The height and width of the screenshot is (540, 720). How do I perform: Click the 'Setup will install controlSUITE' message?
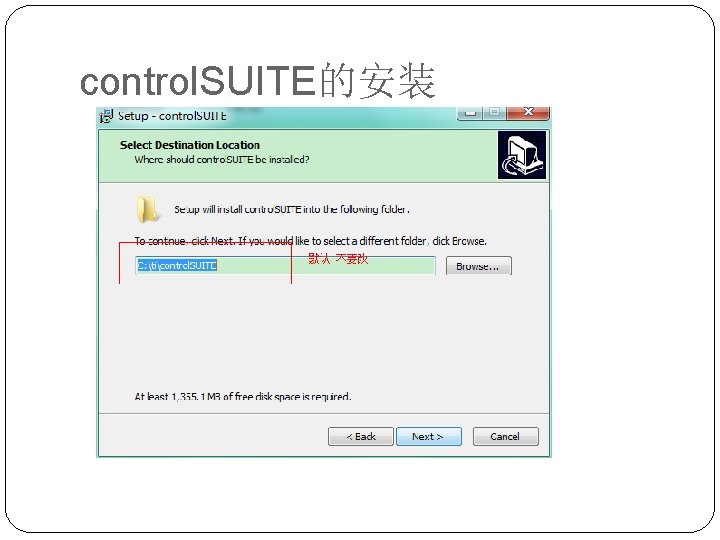[292, 209]
